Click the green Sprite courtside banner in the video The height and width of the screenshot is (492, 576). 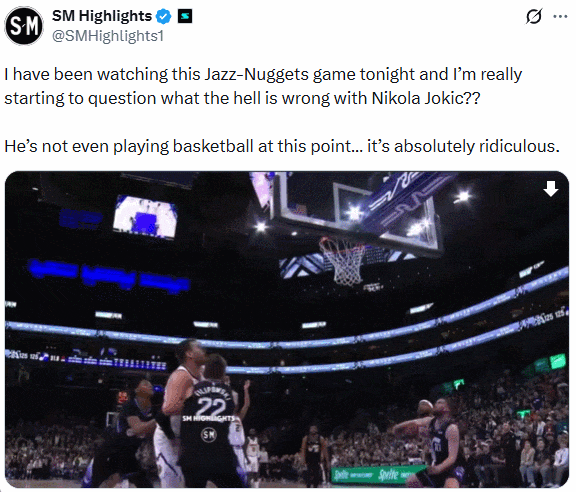click(x=376, y=474)
